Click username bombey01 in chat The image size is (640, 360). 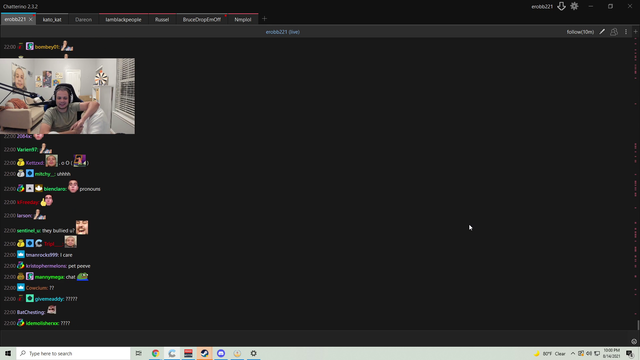[47, 47]
